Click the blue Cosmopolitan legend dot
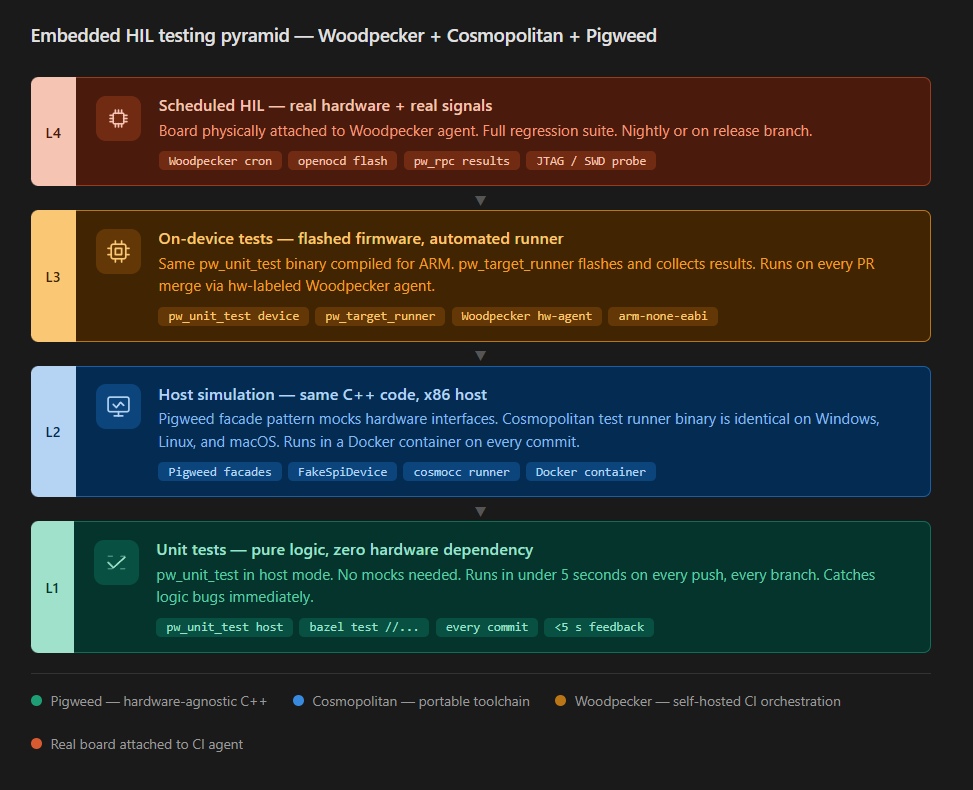The width and height of the screenshot is (973, 790). 298,701
